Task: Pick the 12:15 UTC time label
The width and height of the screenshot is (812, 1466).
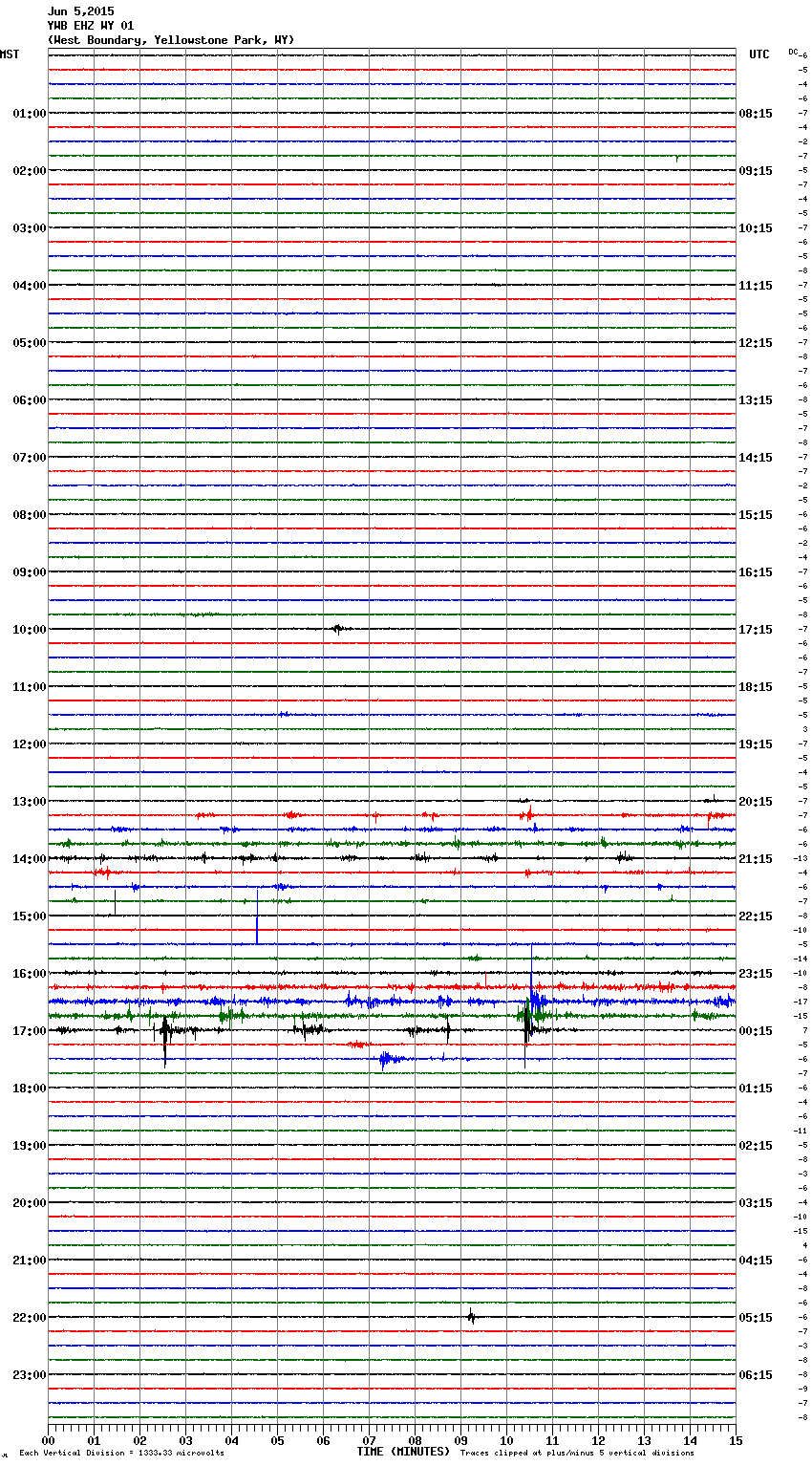Action: pyautogui.click(x=756, y=343)
